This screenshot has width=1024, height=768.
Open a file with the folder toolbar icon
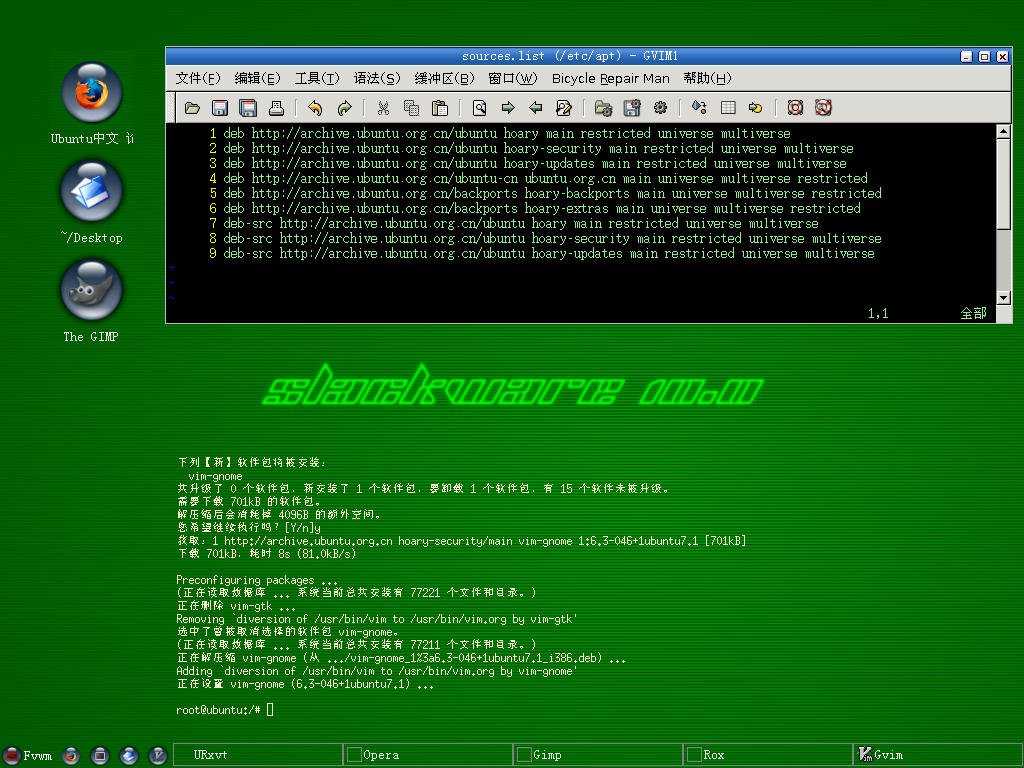click(x=192, y=108)
